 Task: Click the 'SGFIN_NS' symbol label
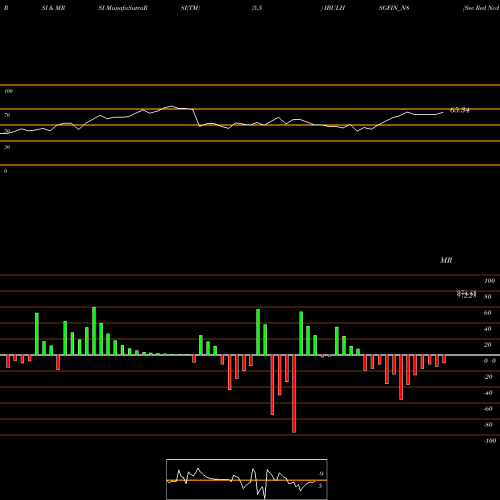pyautogui.click(x=394, y=8)
